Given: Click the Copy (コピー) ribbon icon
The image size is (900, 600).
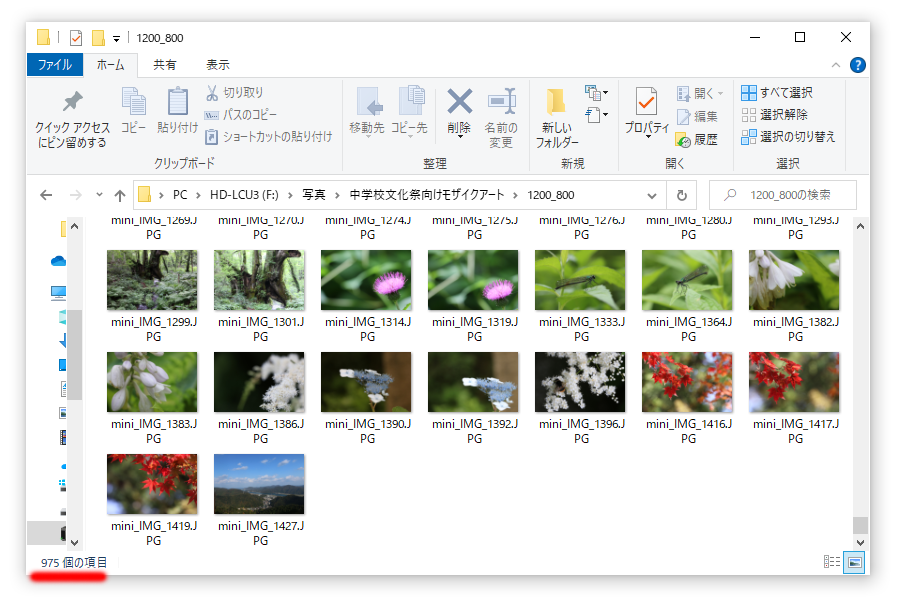Looking at the screenshot, I should tap(134, 102).
